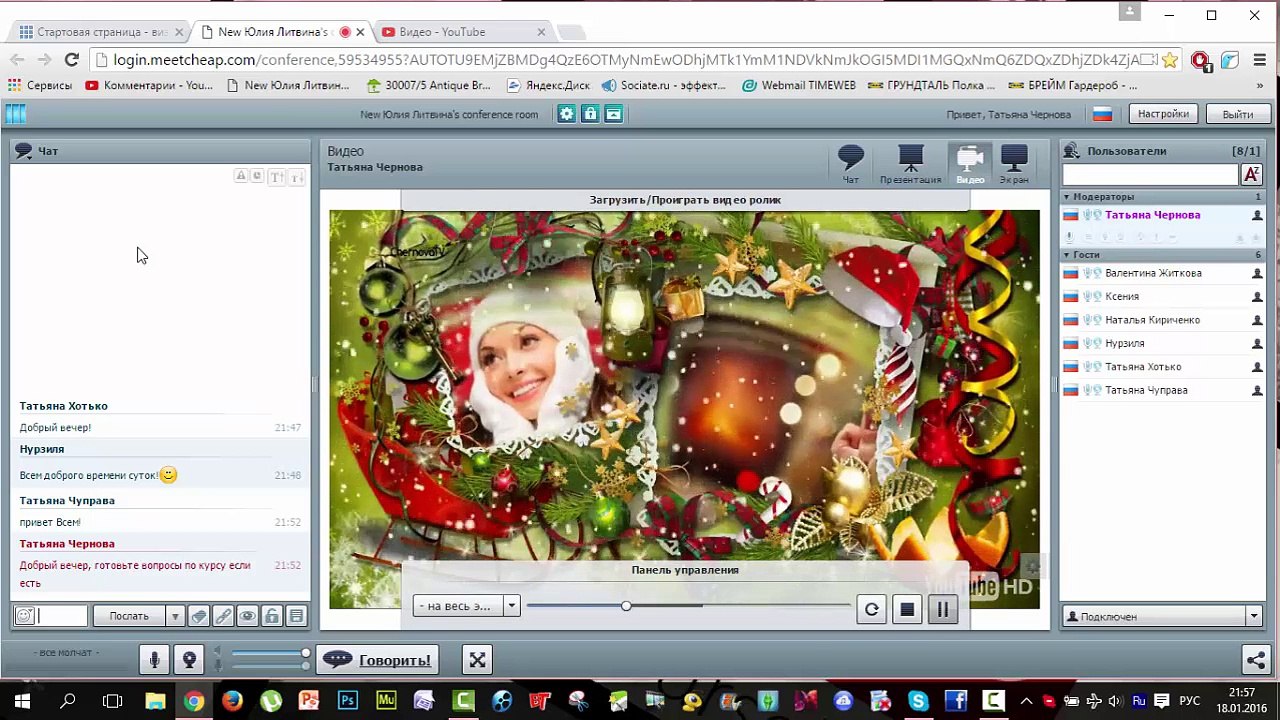The height and width of the screenshot is (720, 1280).
Task: Open the Webmail TIMEWEB bookmark
Action: tap(799, 86)
